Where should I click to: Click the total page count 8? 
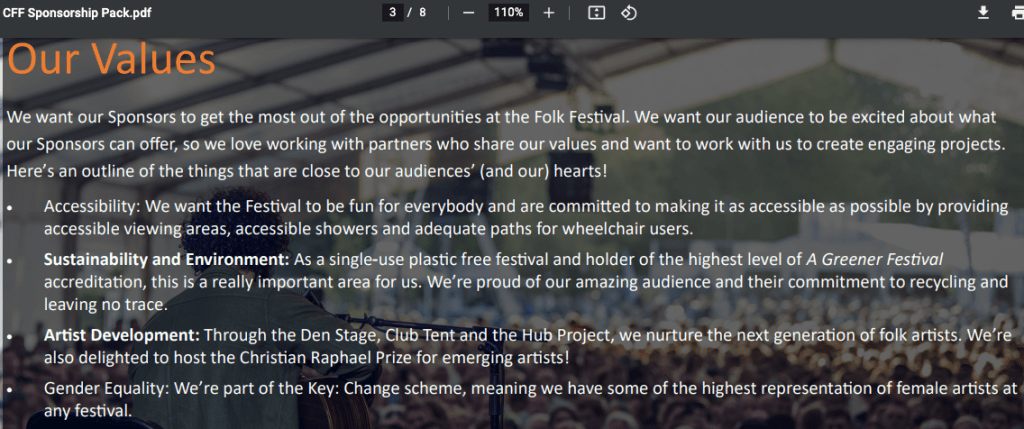pos(423,12)
